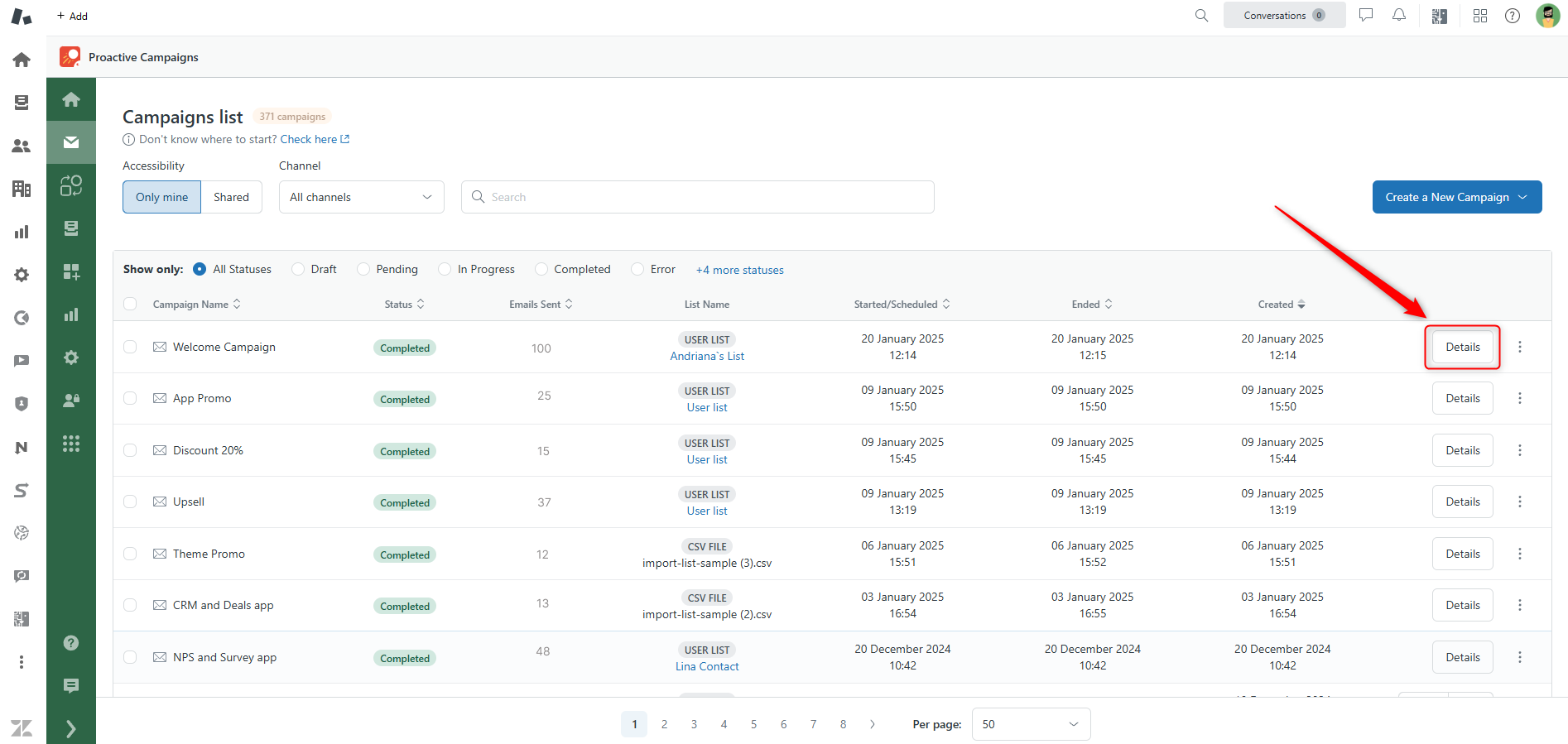Open help circle icon in green sidebar
This screenshot has height=744, width=1568.
point(71,643)
